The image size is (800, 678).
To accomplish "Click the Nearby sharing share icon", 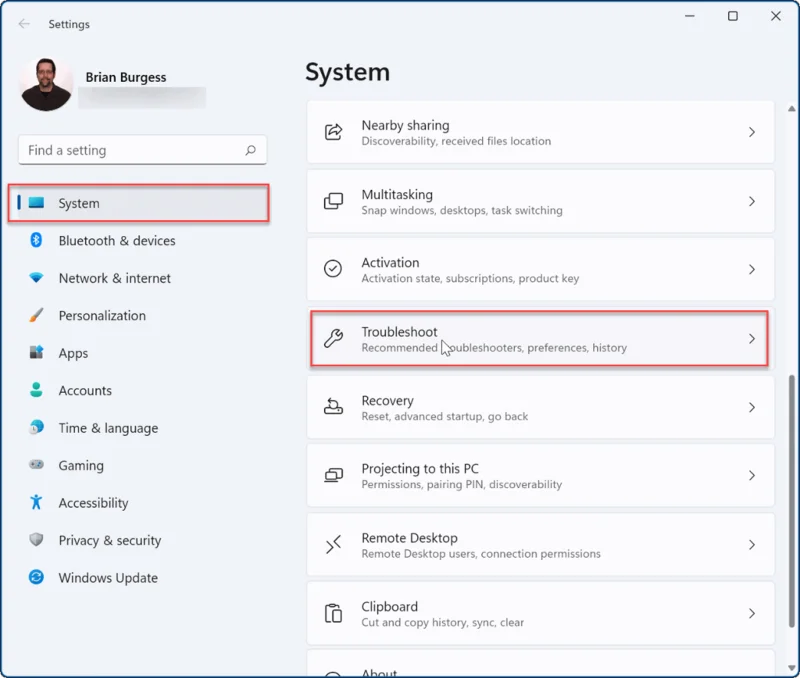I will coord(333,132).
